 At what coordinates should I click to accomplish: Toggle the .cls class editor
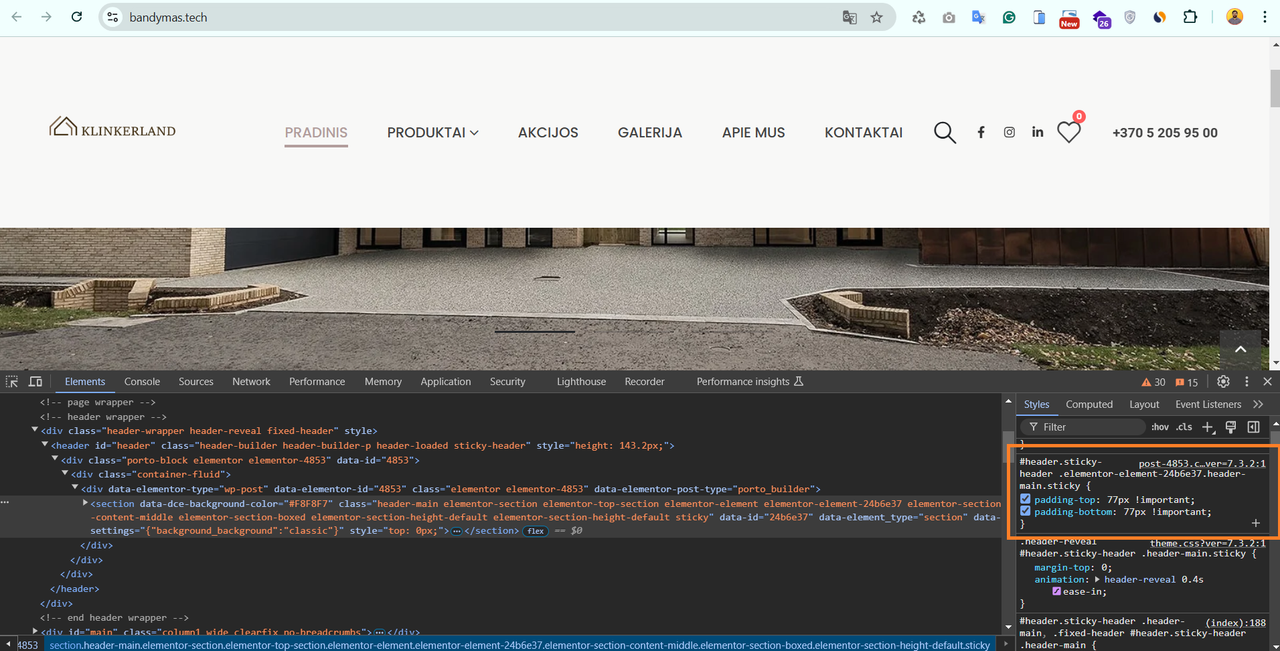[x=1184, y=427]
